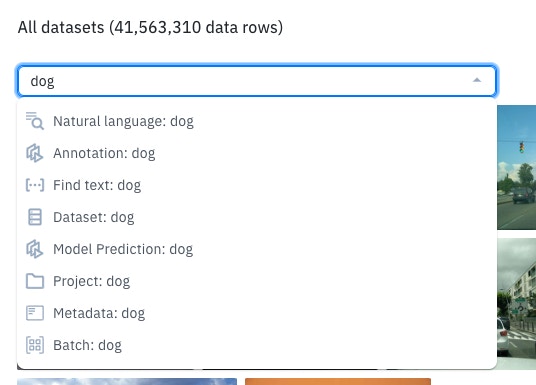
Task: Click the Project folder icon
Action: point(35,281)
